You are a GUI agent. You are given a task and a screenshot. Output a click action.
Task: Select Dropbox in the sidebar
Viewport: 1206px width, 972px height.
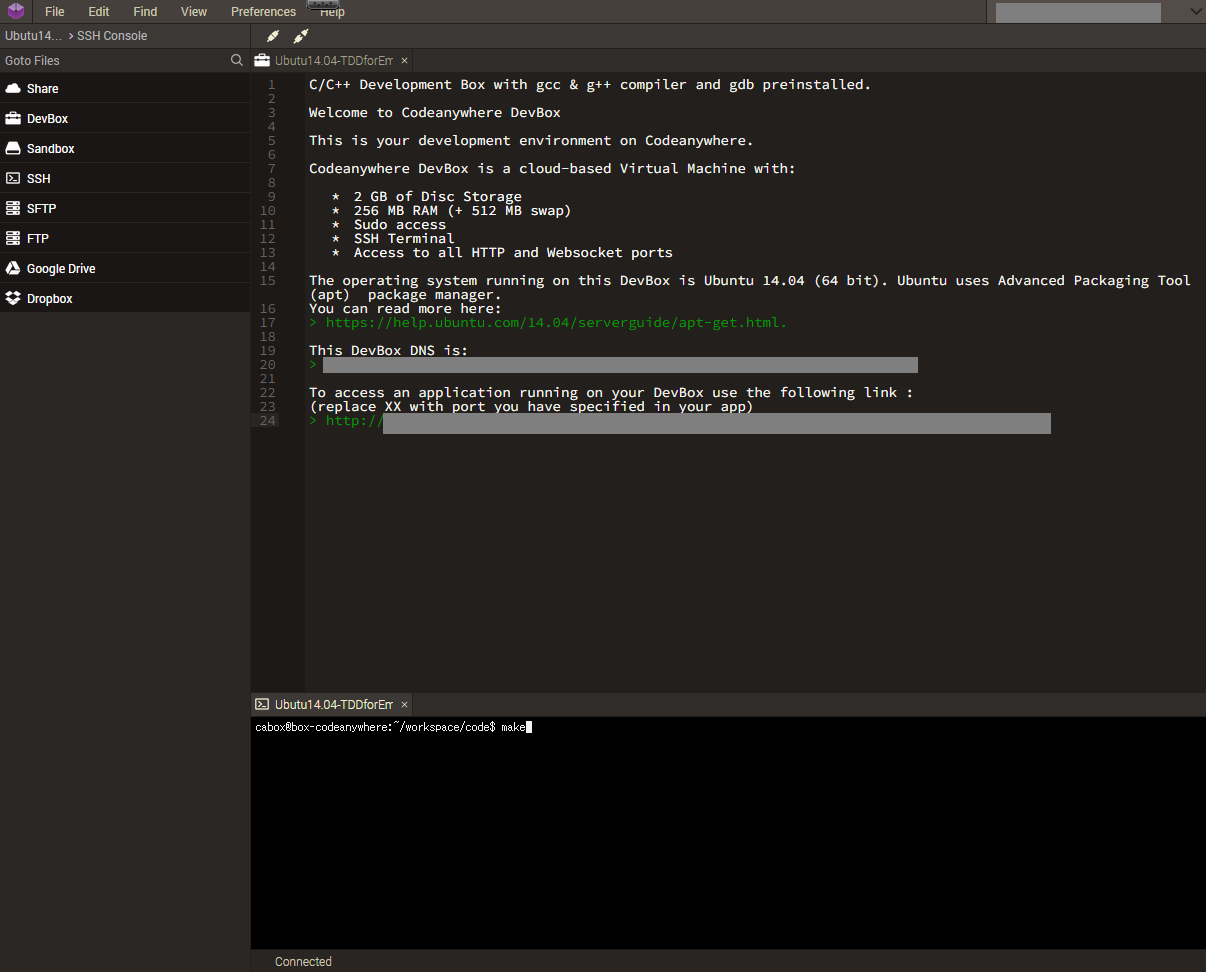click(x=125, y=298)
